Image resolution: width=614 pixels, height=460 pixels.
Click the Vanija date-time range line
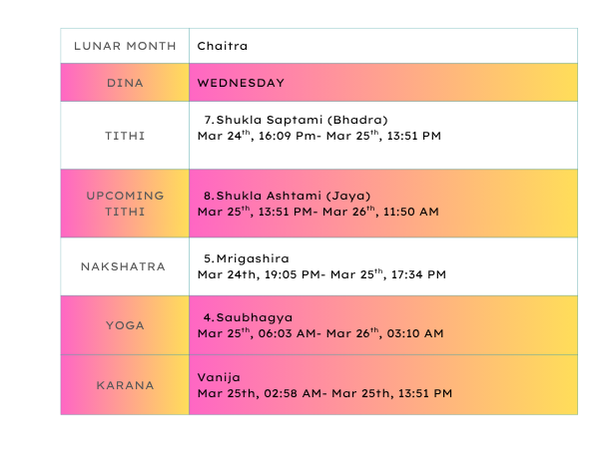[x=324, y=393]
